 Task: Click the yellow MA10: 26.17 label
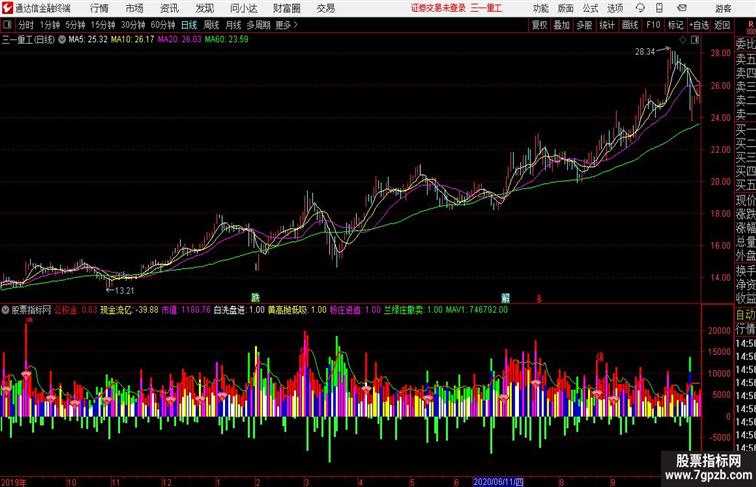tap(132, 40)
